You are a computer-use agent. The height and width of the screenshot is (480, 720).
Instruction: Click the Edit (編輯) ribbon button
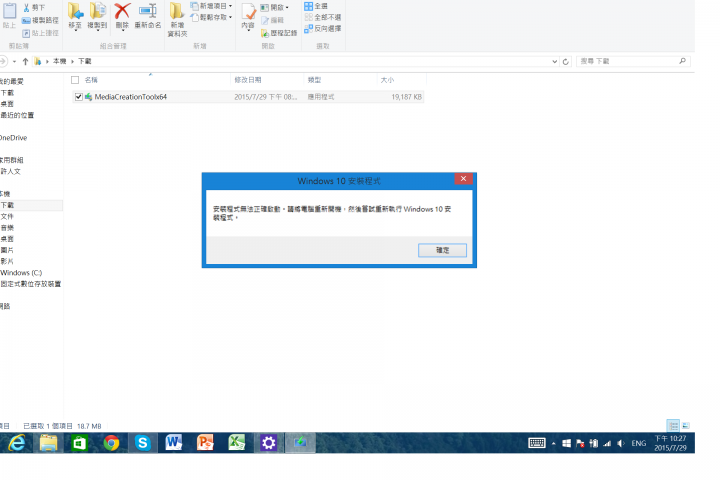coord(273,21)
